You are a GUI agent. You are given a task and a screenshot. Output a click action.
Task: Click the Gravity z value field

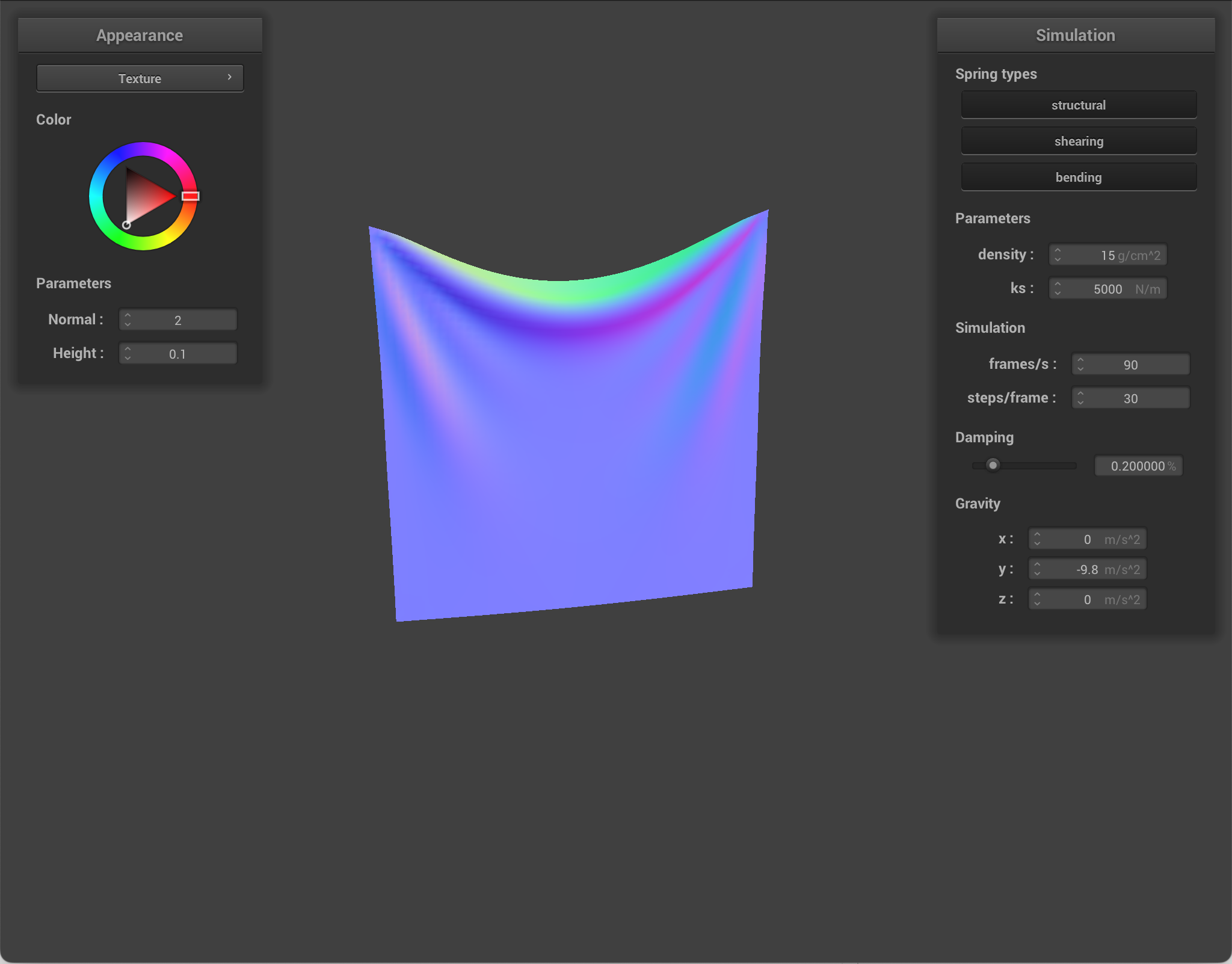pos(1088,599)
